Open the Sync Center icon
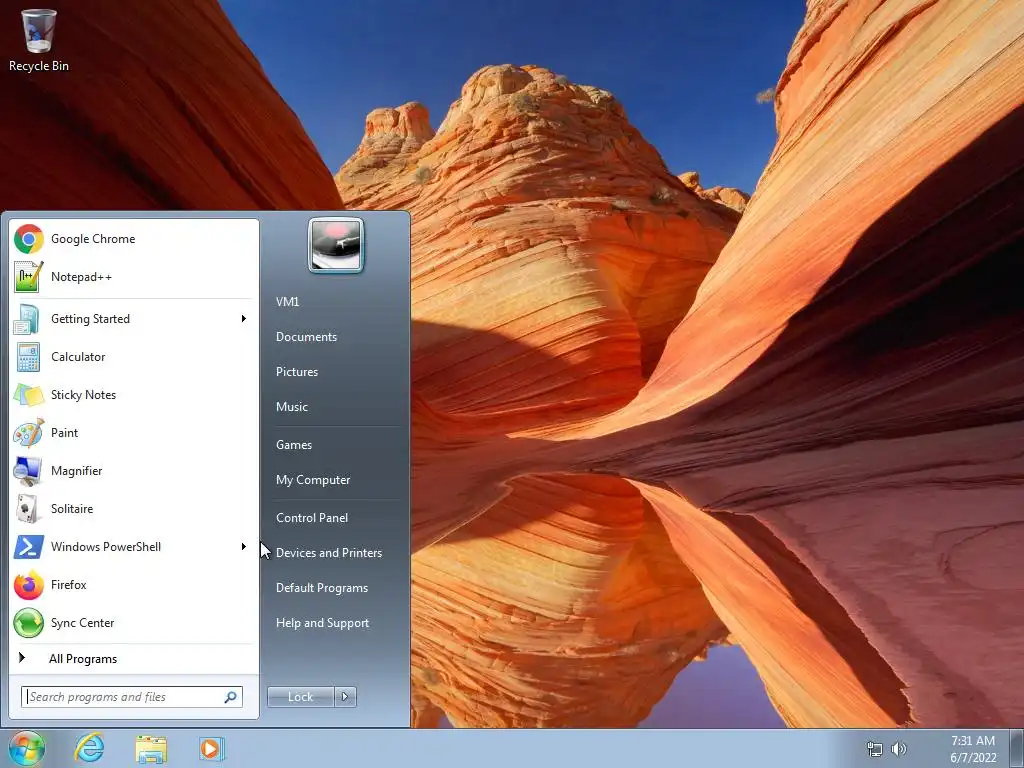 (x=29, y=622)
